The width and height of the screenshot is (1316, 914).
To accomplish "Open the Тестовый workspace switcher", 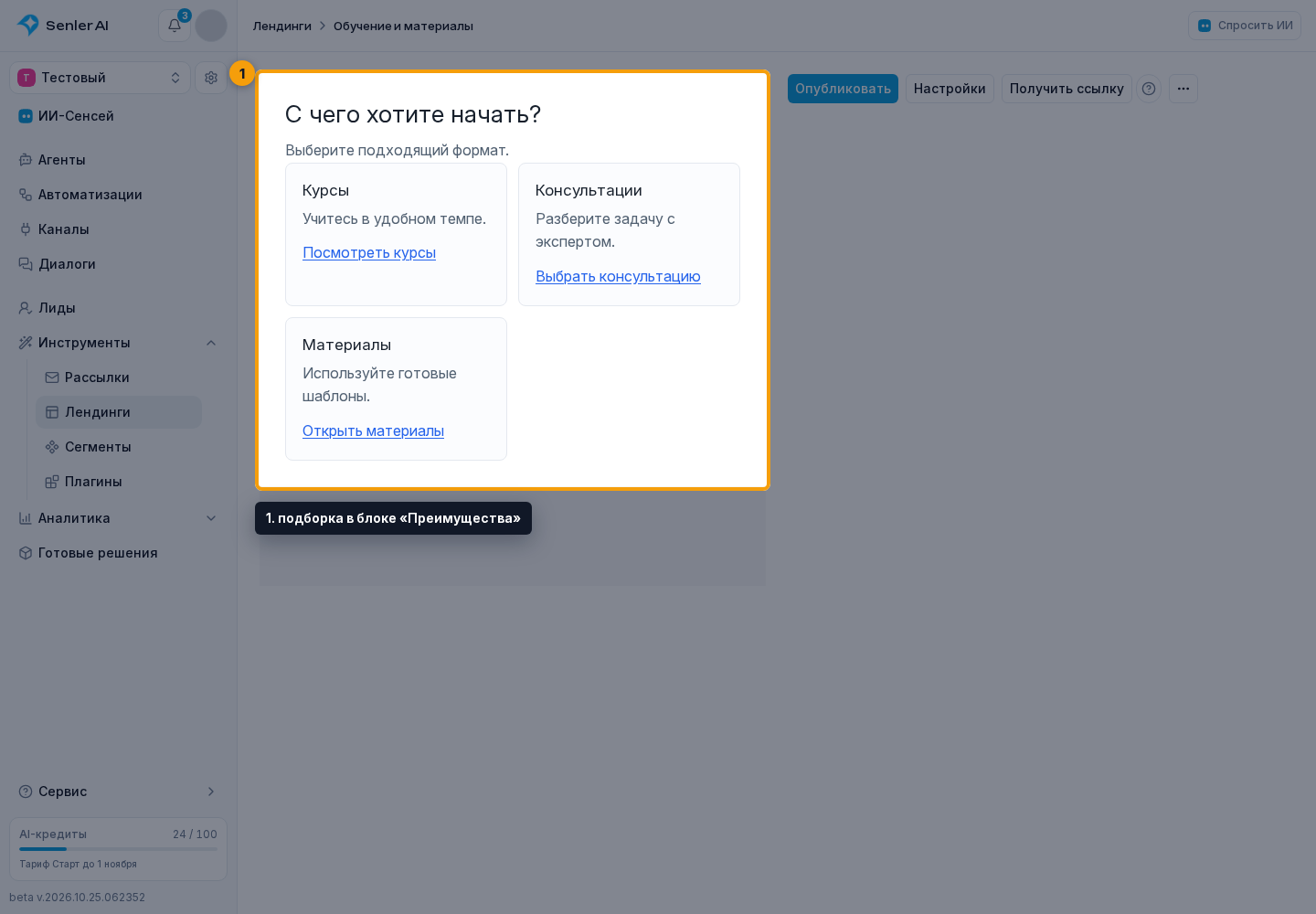I will click(x=100, y=78).
